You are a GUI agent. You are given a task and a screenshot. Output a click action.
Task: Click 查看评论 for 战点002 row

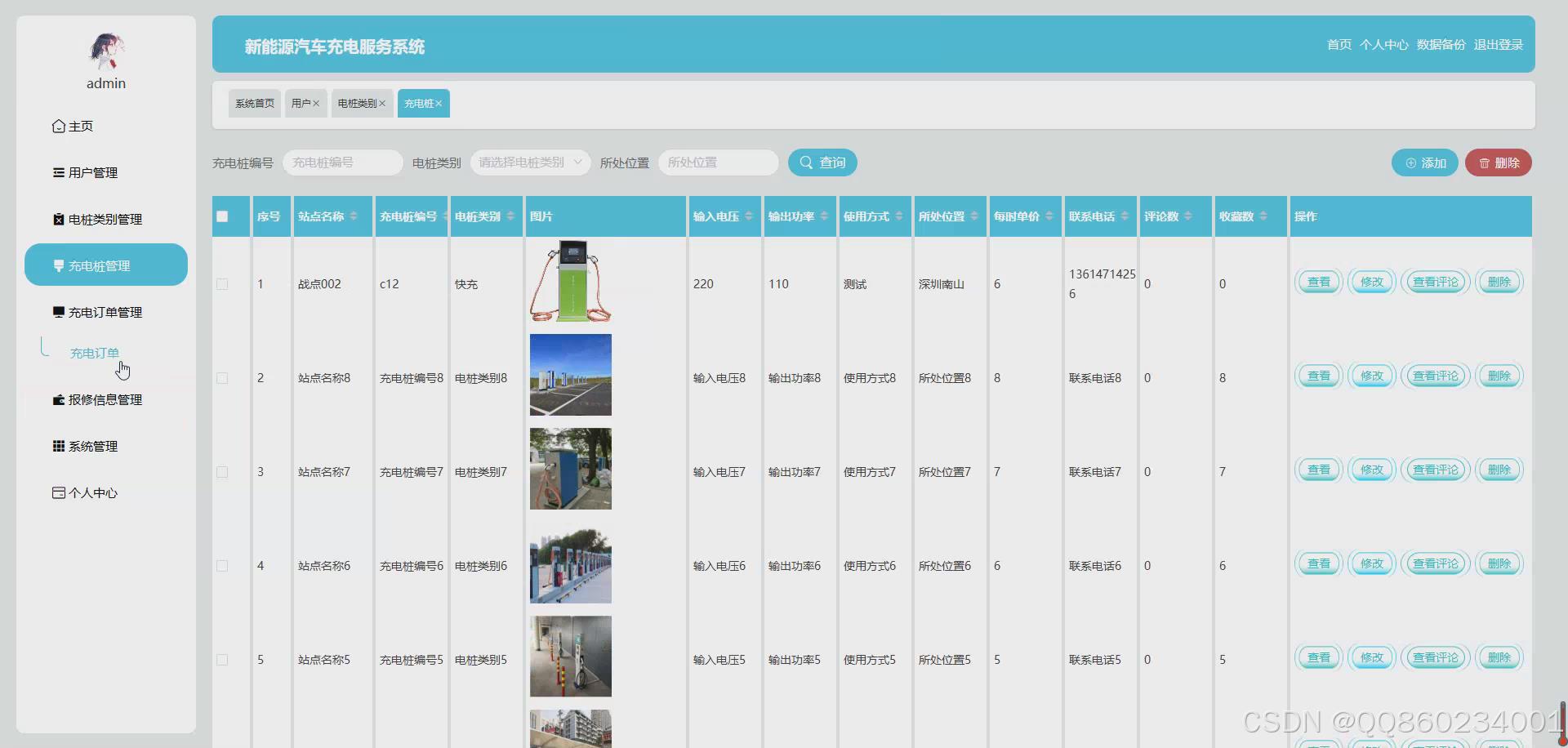[x=1435, y=282]
